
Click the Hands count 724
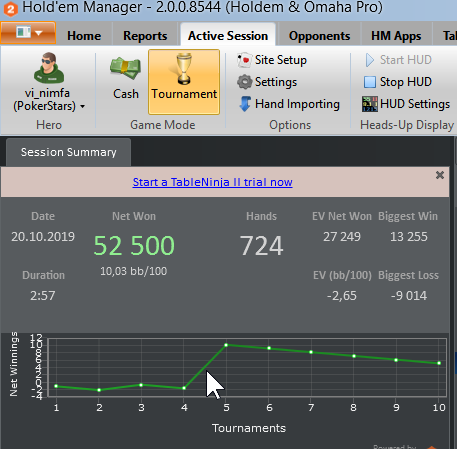[x=261, y=246]
